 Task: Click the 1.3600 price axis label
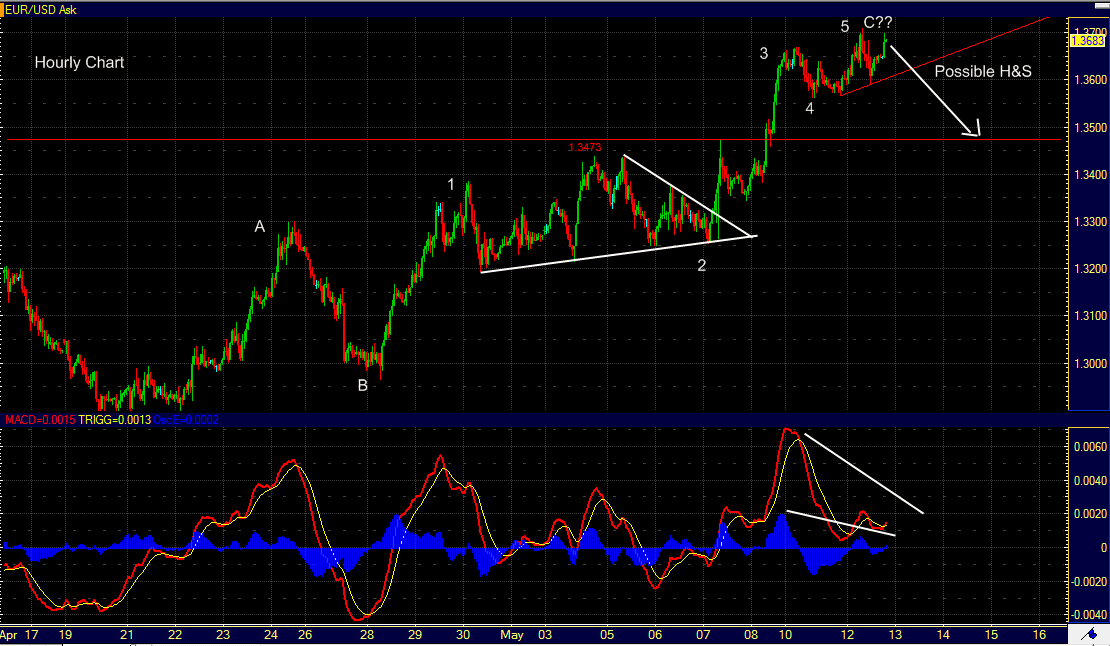1089,80
